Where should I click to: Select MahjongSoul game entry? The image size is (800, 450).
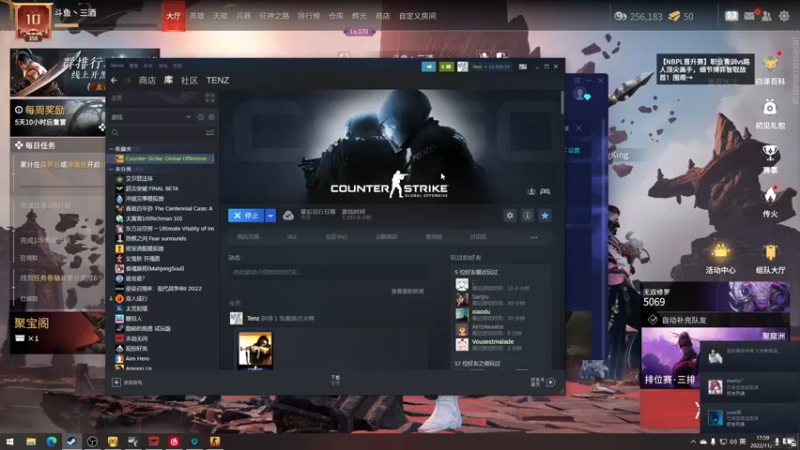coord(154,268)
